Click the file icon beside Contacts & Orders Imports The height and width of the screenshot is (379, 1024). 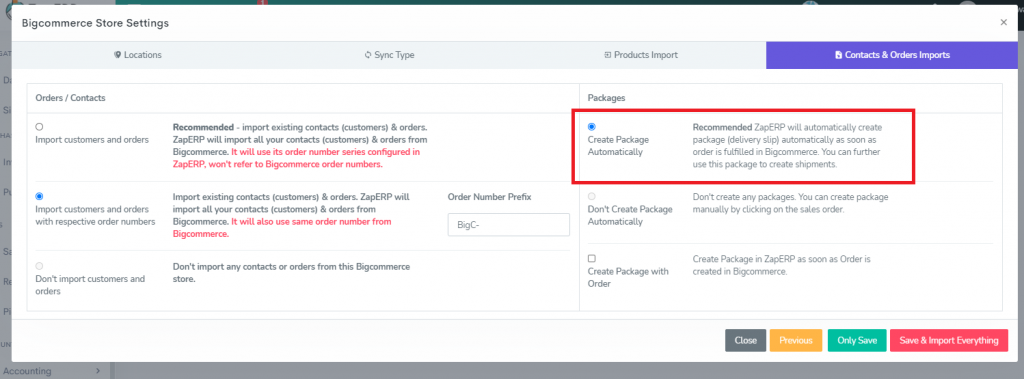[x=839, y=55]
